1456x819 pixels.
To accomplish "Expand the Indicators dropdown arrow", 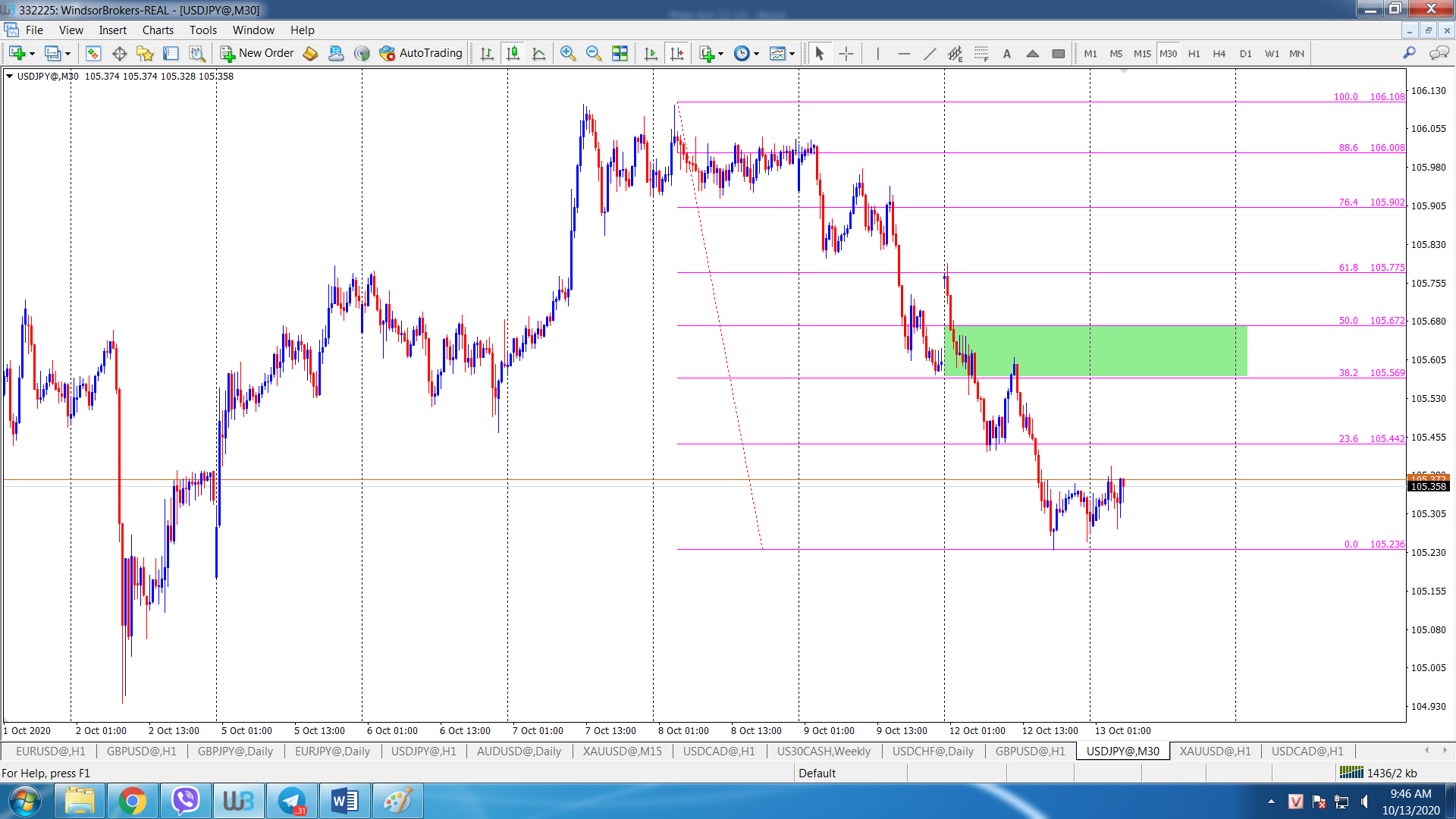I will [720, 54].
